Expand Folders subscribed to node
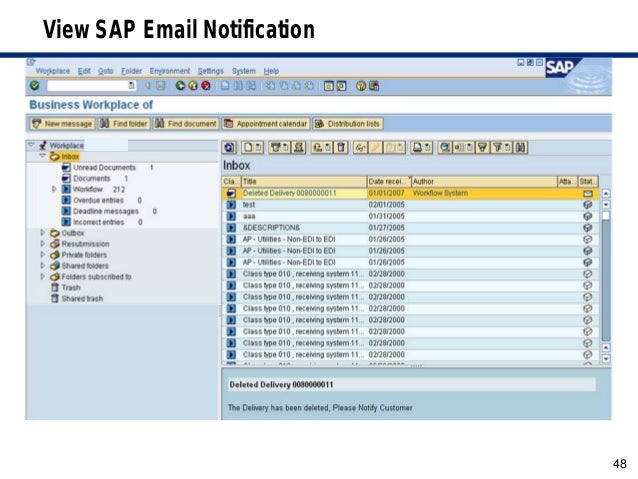 pyautogui.click(x=43, y=277)
